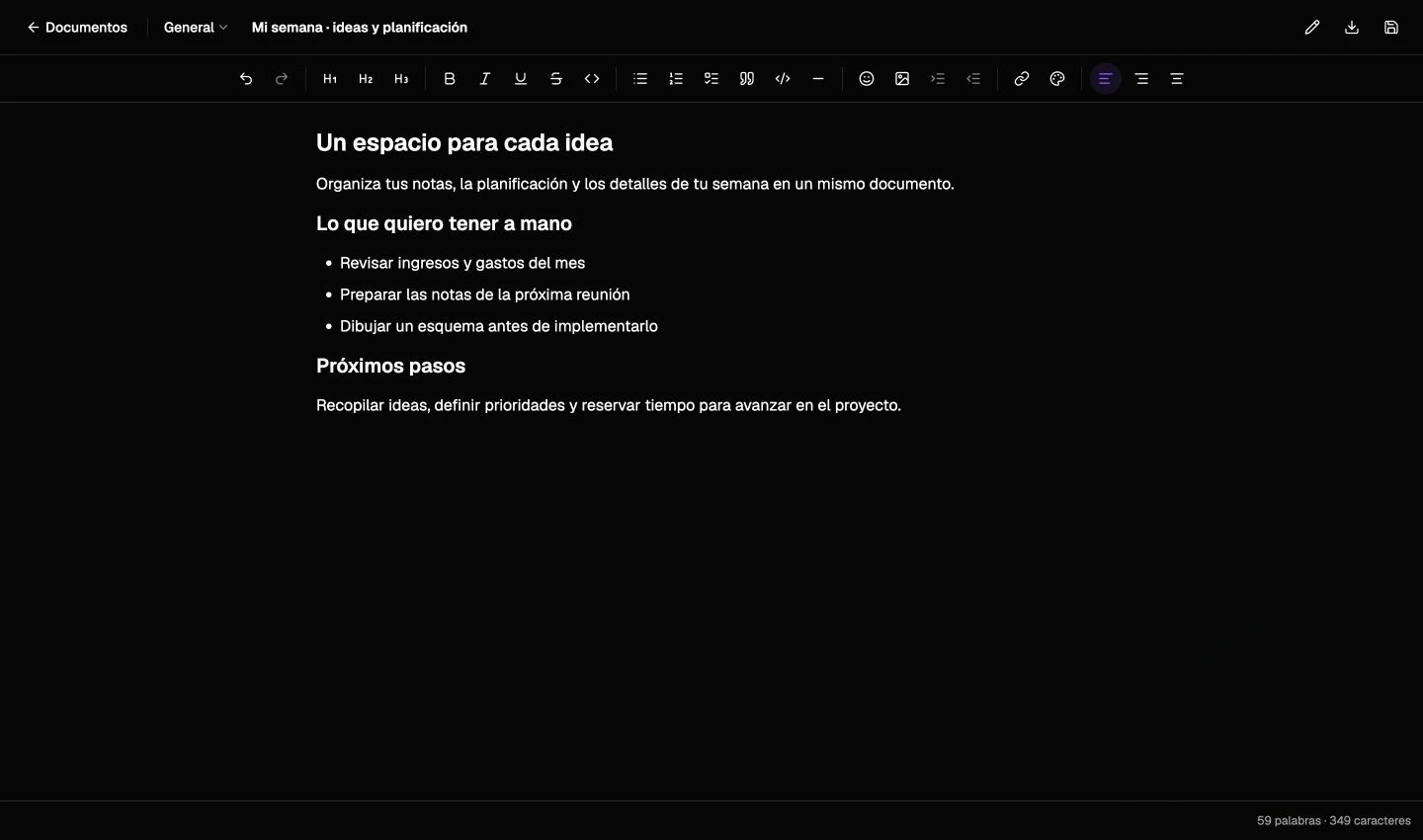Toggle italic formatting

click(485, 79)
